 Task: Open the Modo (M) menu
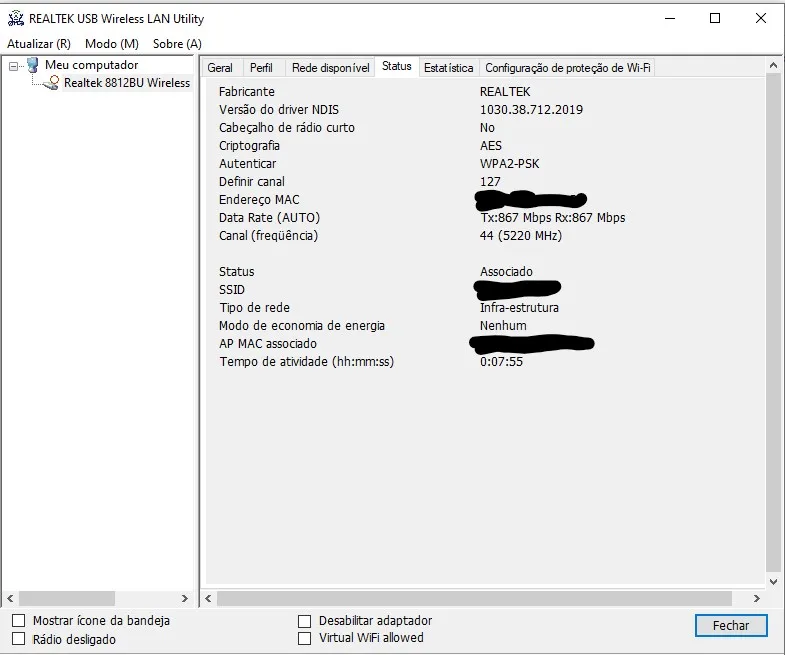[112, 44]
